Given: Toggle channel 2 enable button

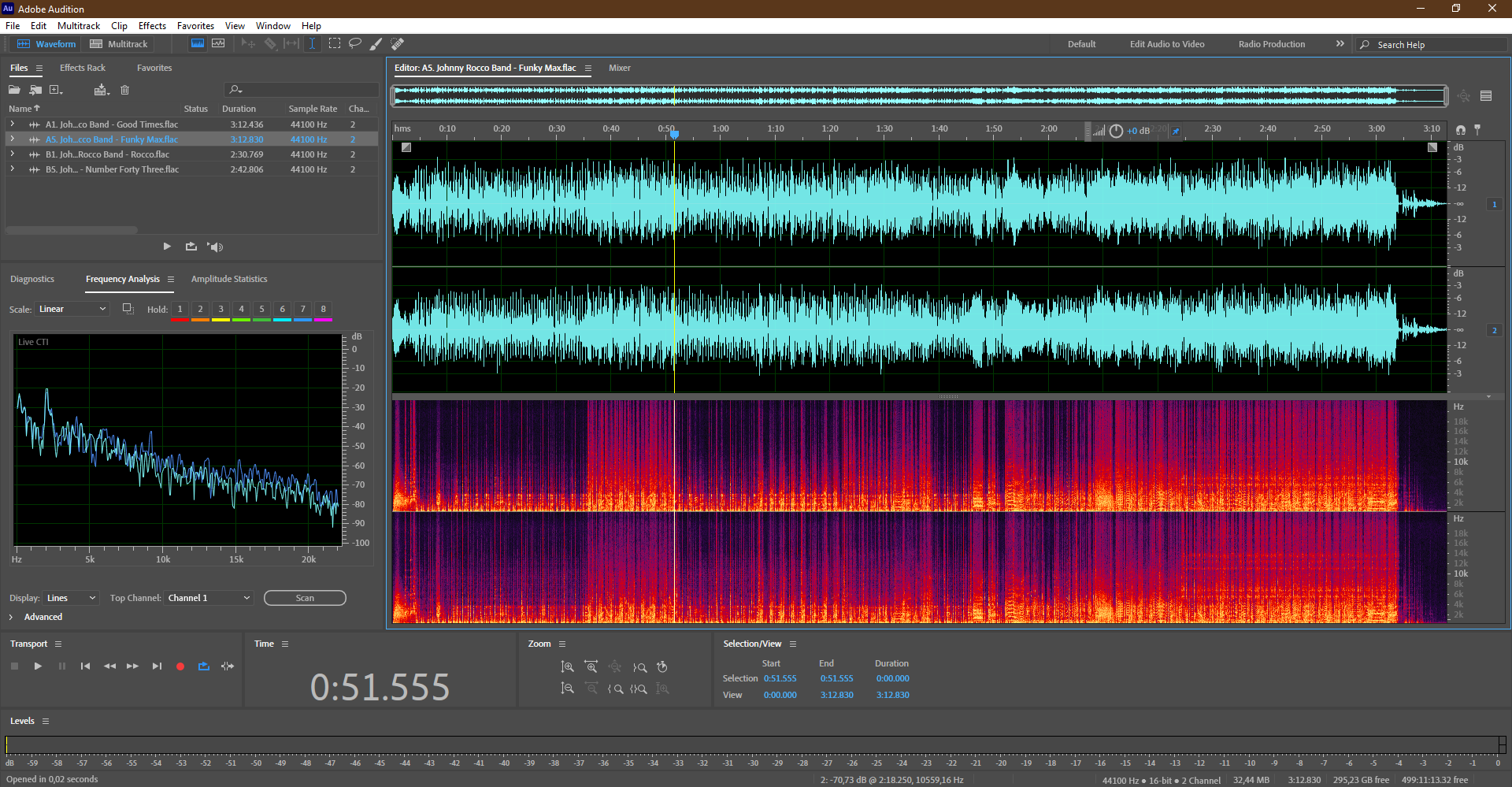Looking at the screenshot, I should 1494,330.
